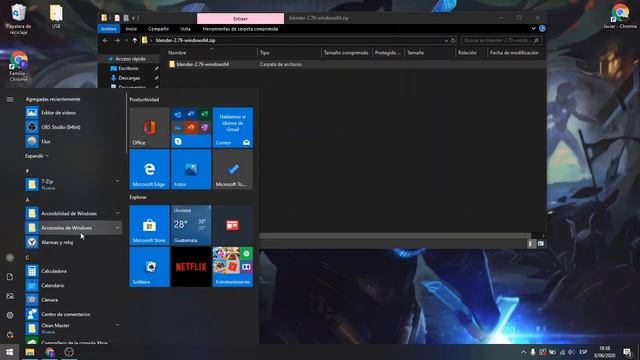Sort by the Tipo column header
The image size is (640, 360).
(x=289, y=53)
